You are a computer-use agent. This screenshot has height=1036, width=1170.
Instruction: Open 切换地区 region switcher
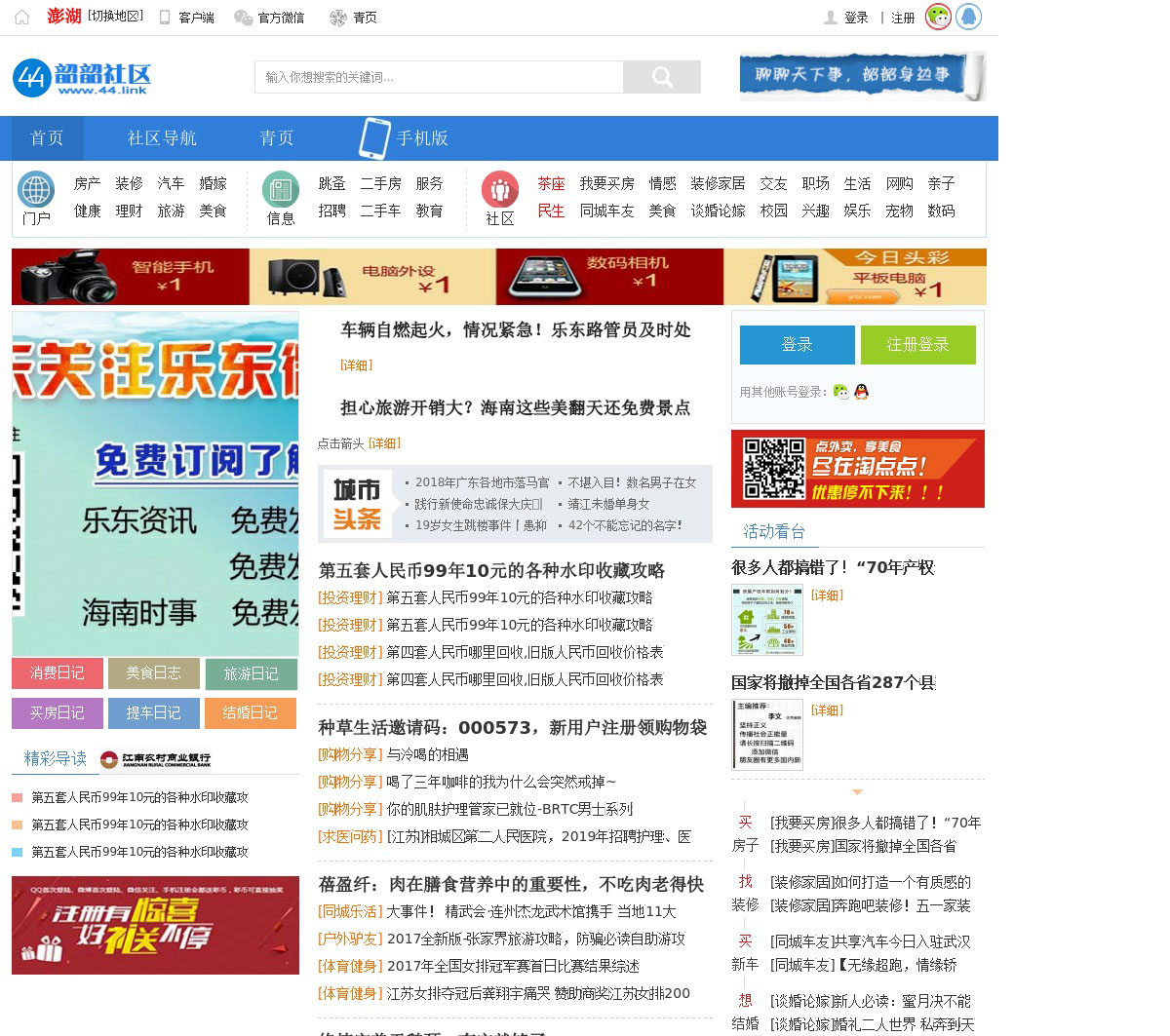pos(115,17)
